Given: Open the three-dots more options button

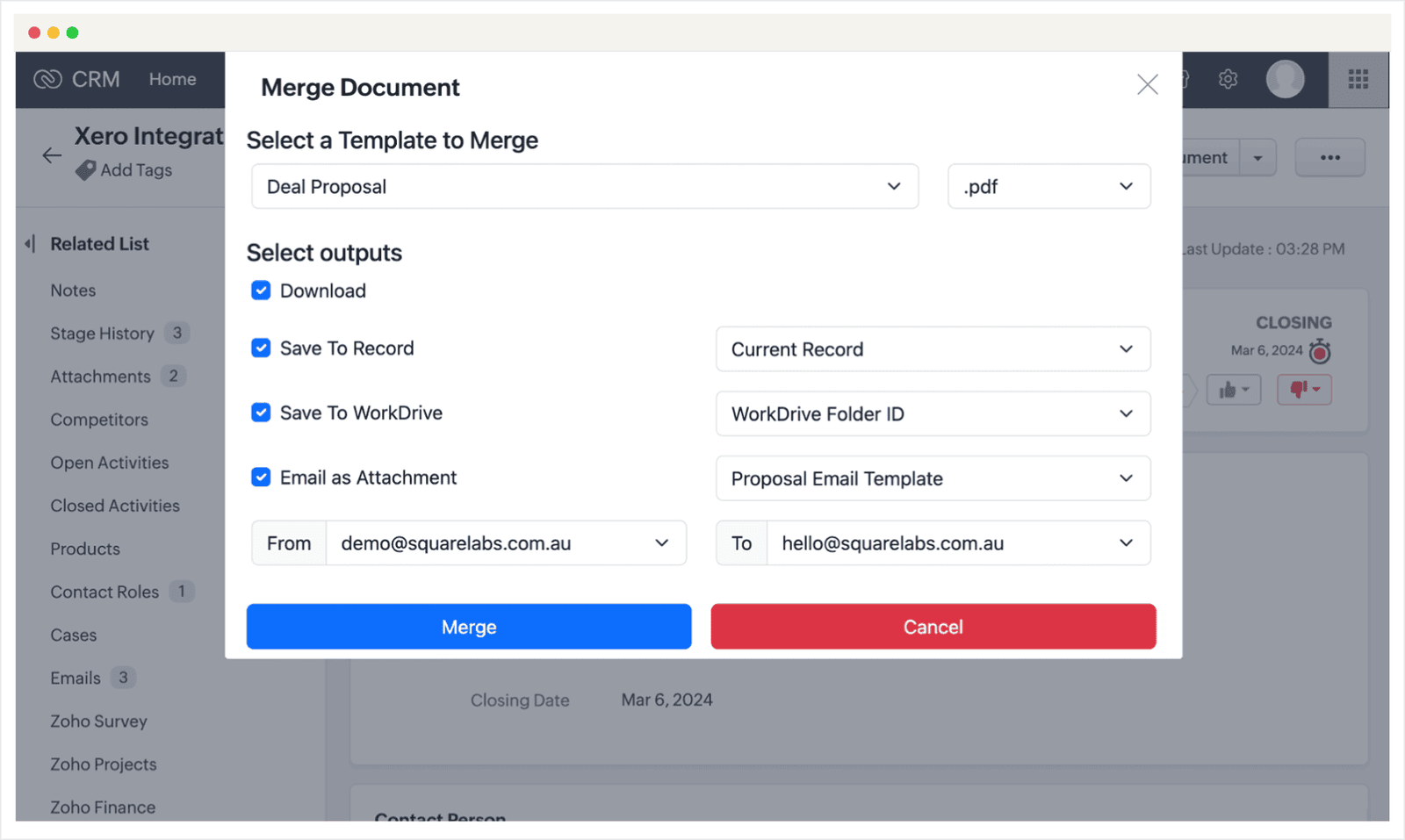Looking at the screenshot, I should (x=1330, y=158).
